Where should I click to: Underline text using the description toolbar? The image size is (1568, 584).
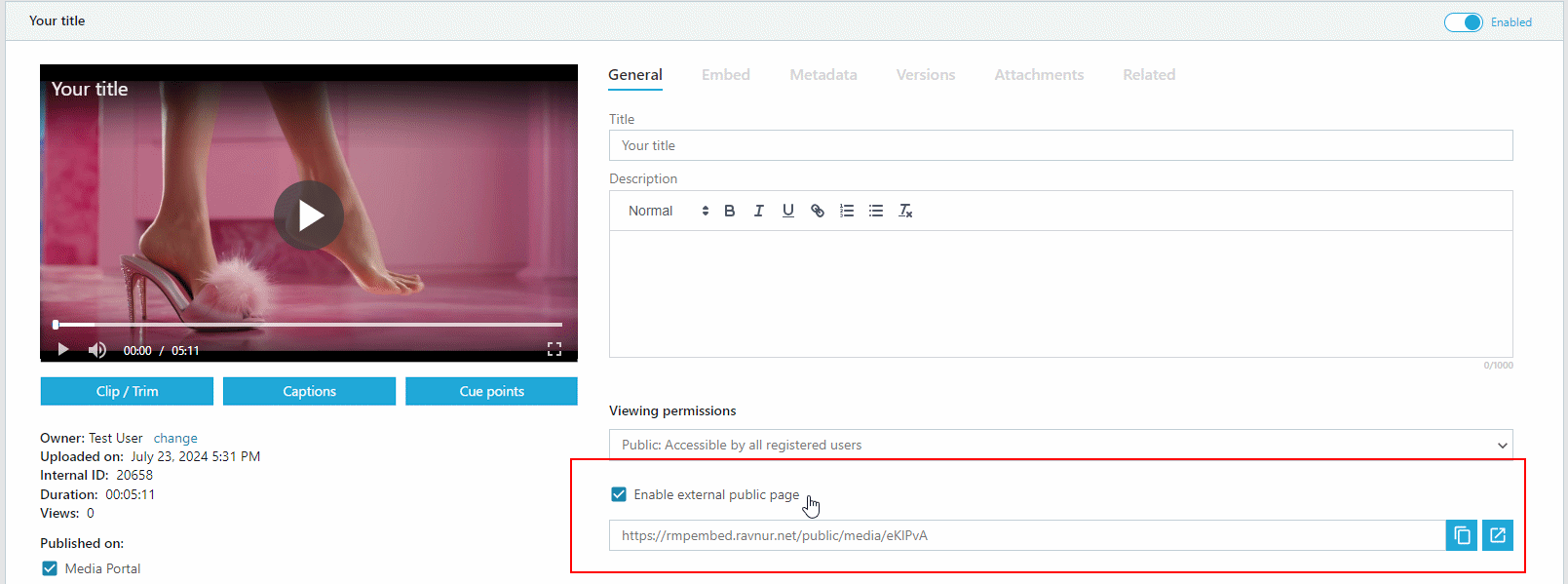click(x=787, y=211)
